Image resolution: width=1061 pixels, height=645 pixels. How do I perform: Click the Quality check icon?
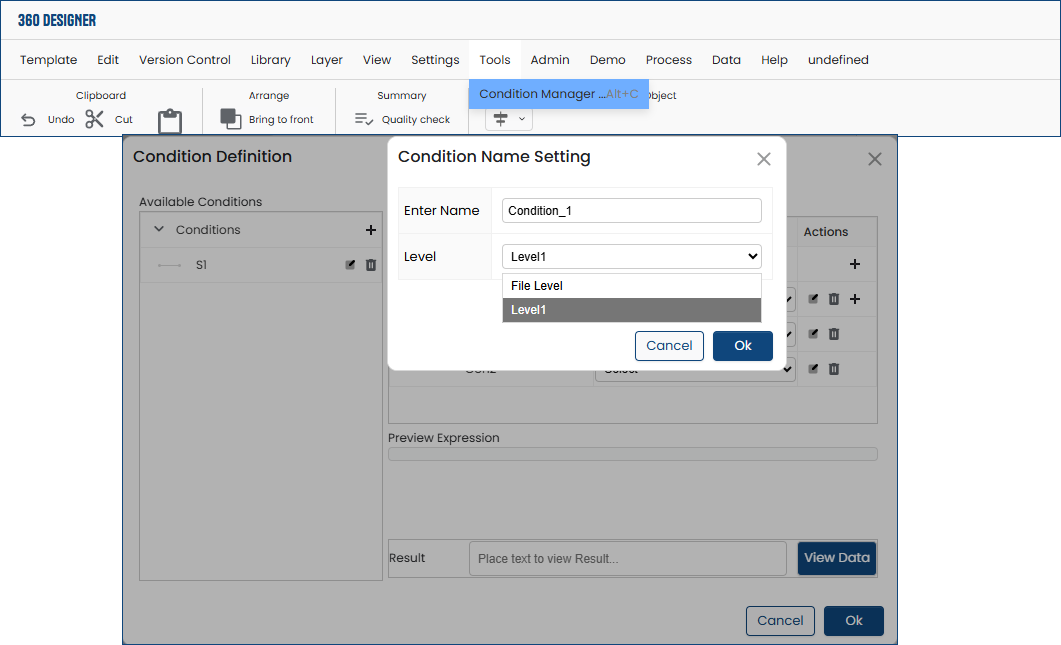coord(364,119)
